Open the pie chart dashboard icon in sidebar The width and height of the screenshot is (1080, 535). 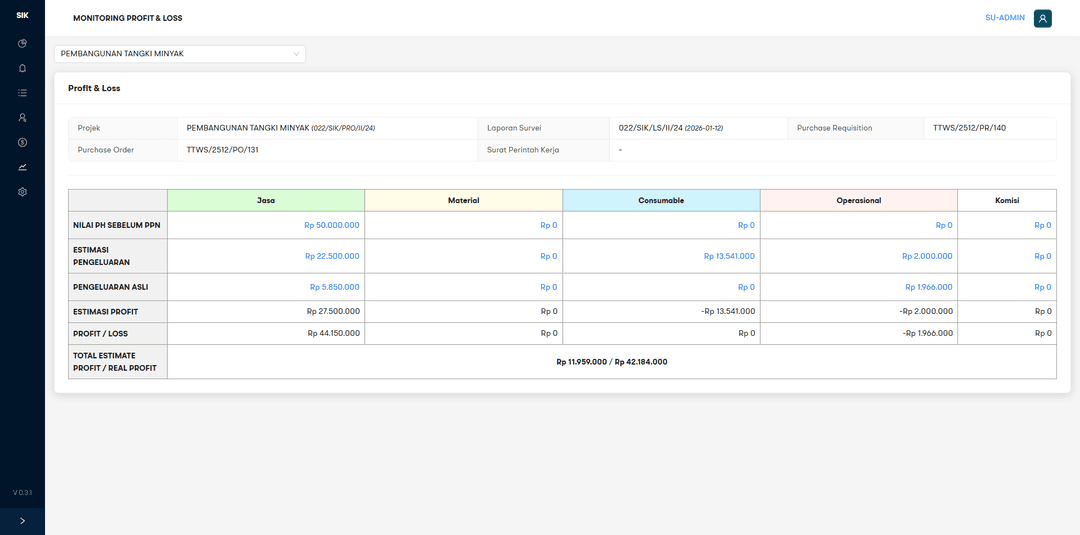(x=22, y=44)
